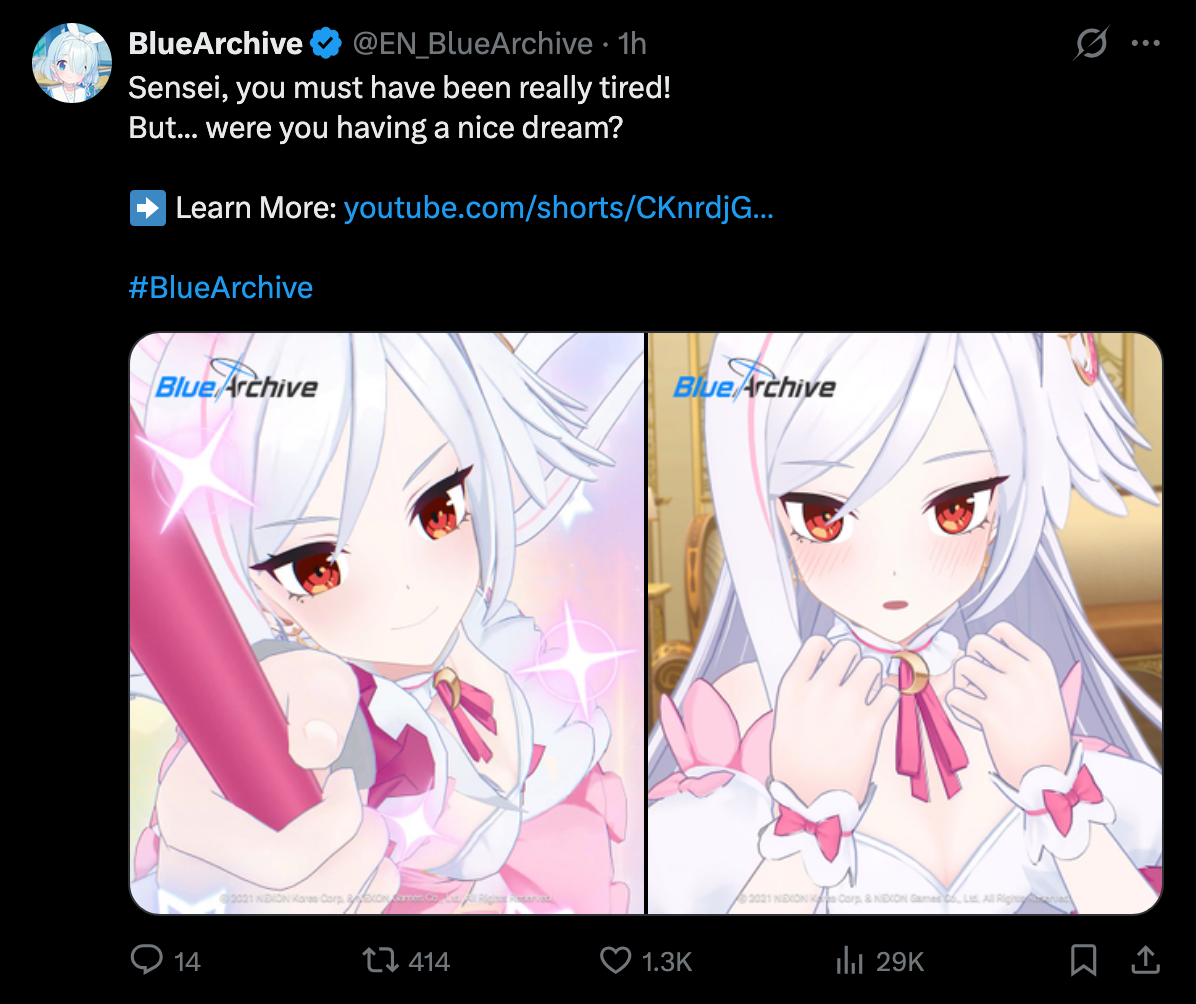
Task: Open the left image with pink bat
Action: click(x=387, y=623)
